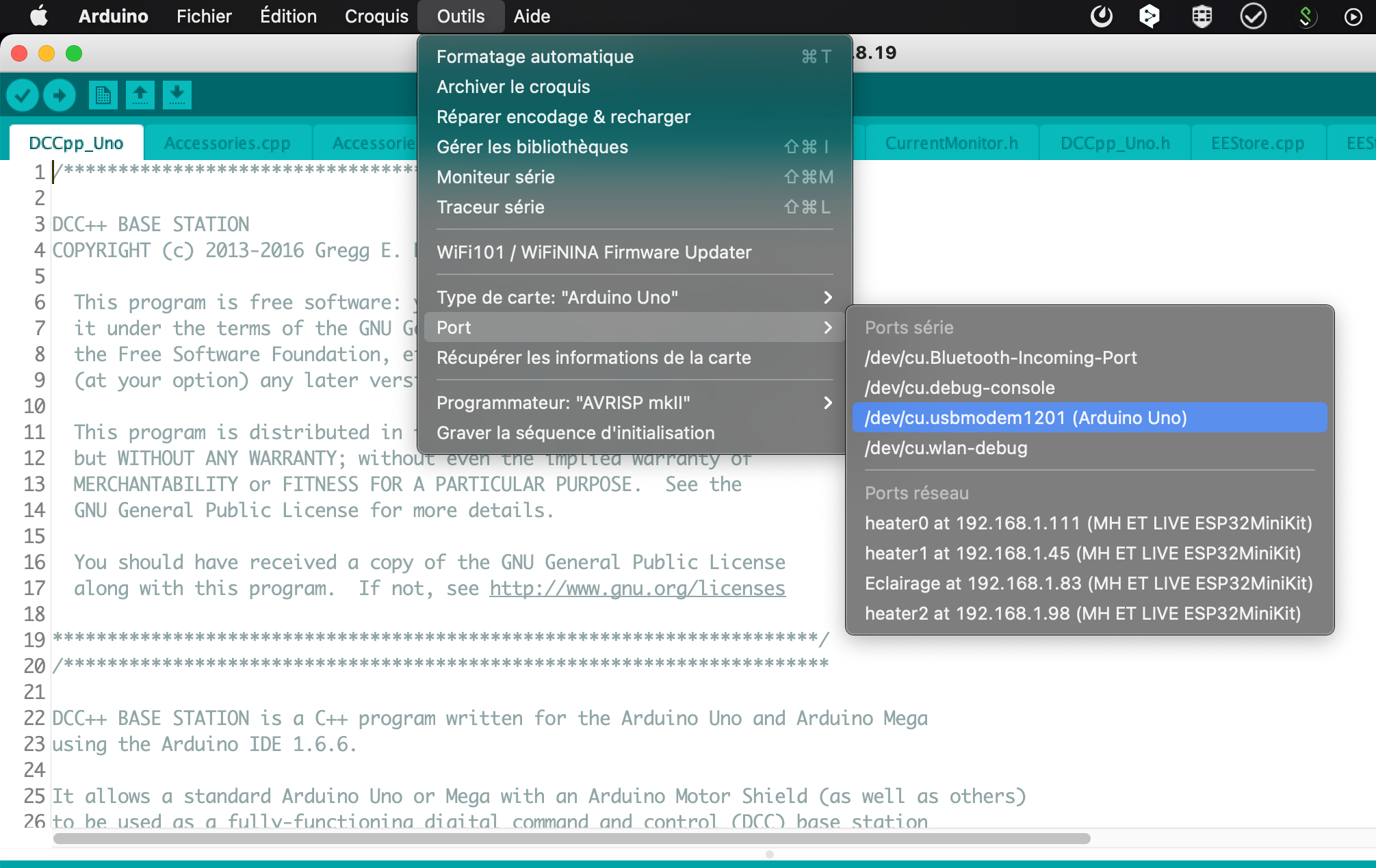Select network port heater1 at 192.168.1.45
This screenshot has height=868, width=1376.
[1089, 553]
